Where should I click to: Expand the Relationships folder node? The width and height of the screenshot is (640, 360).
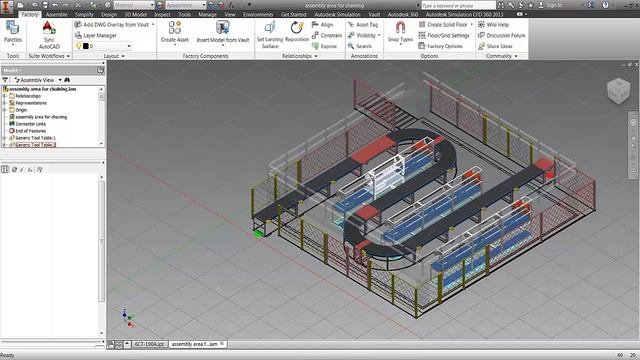4,96
